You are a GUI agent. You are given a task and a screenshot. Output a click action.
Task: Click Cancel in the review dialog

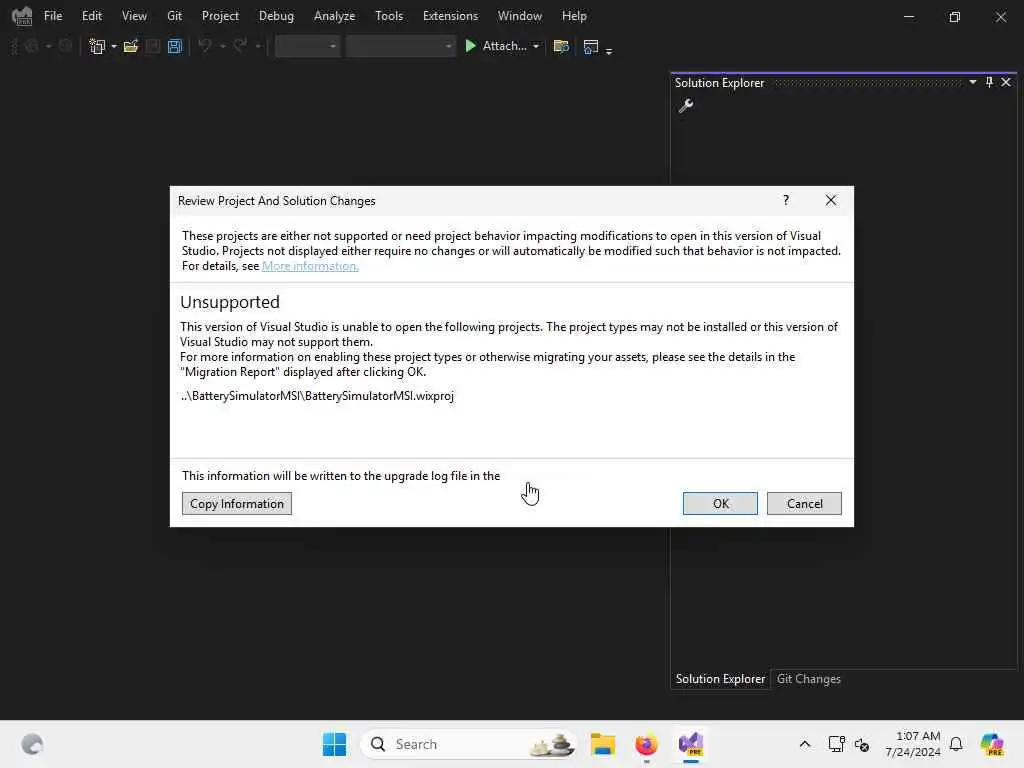805,504
